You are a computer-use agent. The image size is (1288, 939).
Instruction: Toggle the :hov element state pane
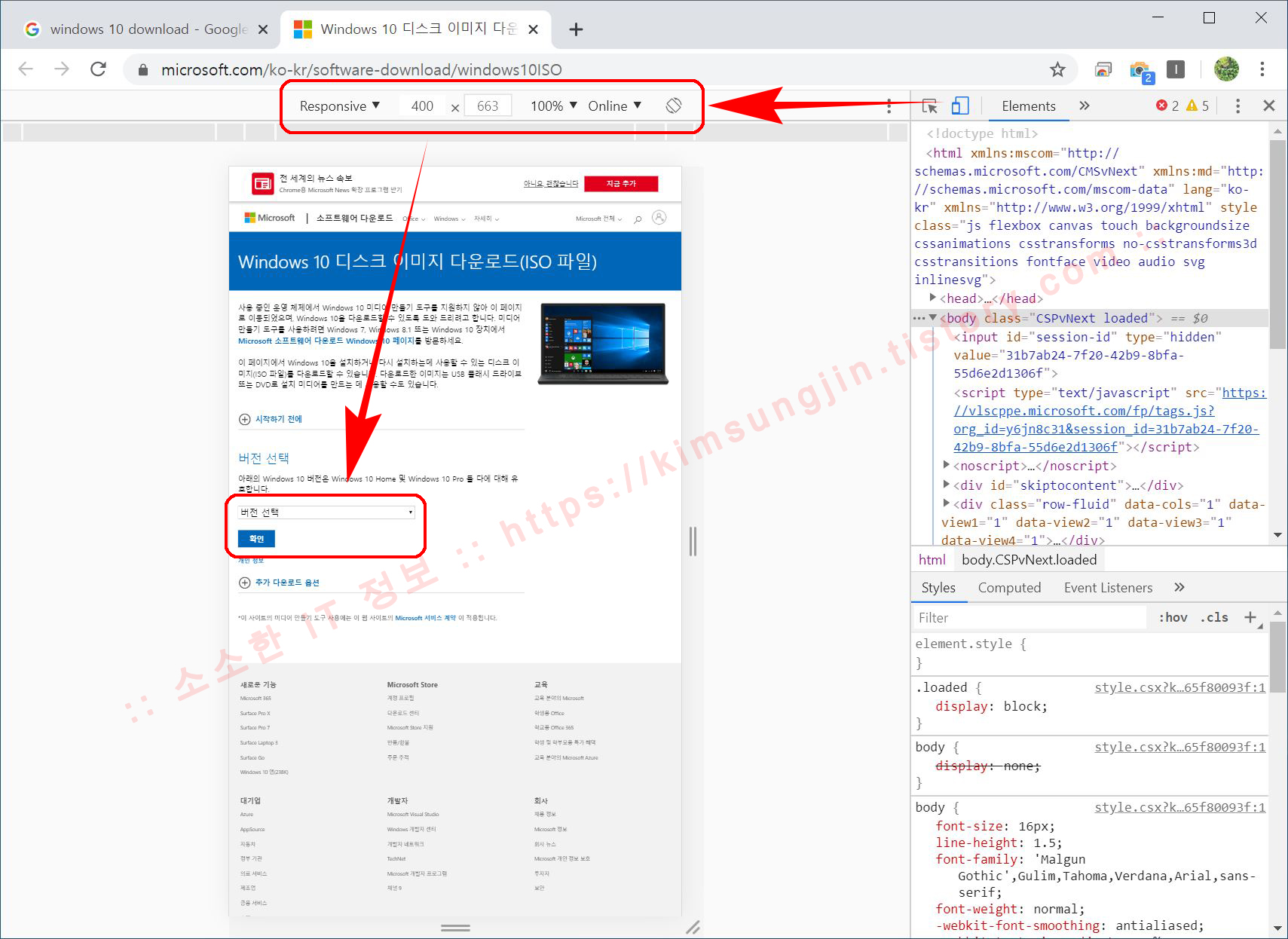coord(1173,618)
